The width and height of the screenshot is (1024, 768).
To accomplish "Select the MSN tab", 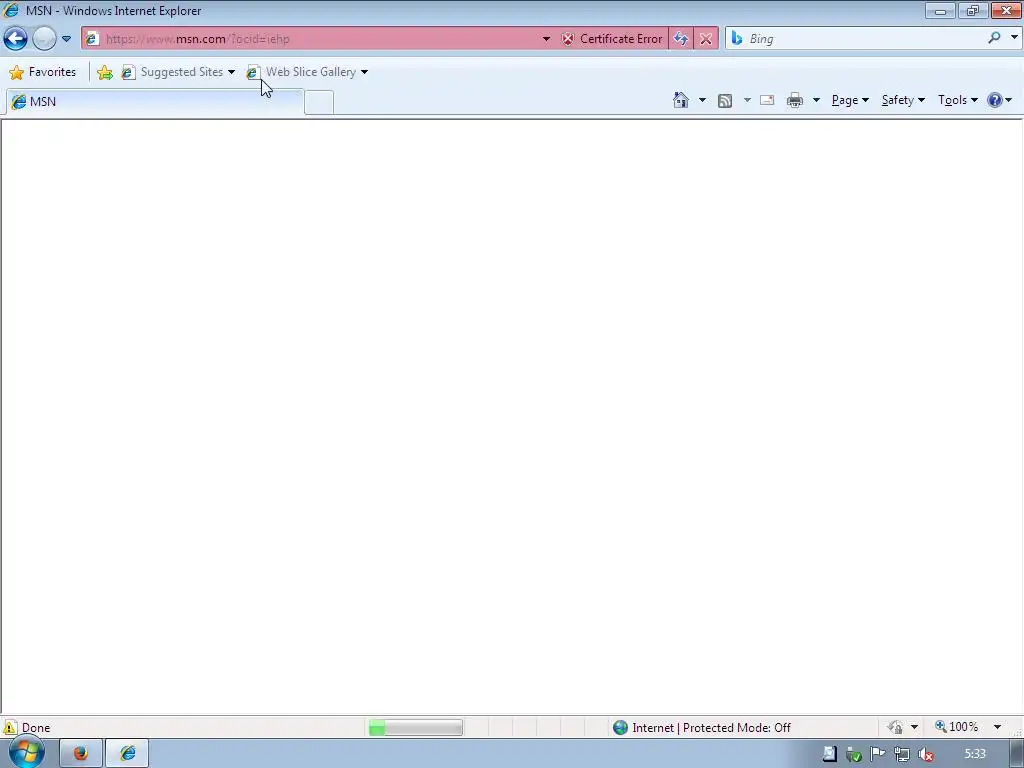I will tap(155, 101).
